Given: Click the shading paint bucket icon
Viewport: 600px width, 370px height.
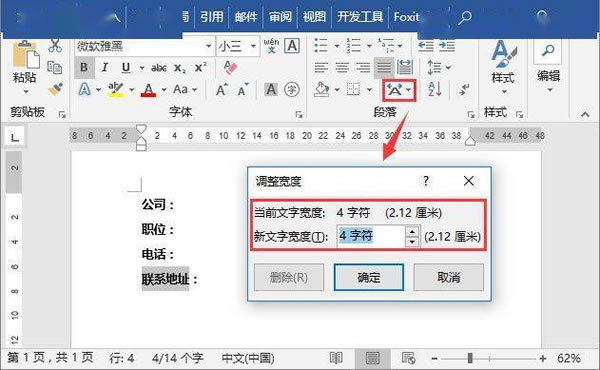Looking at the screenshot, I should coord(322,90).
